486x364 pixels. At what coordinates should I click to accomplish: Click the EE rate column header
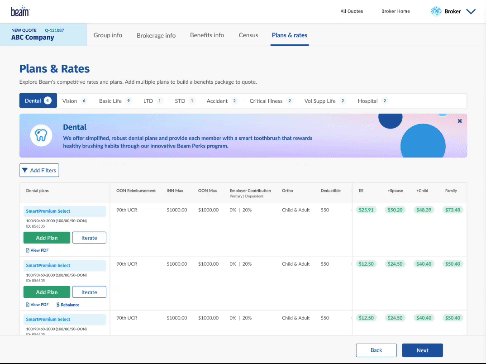point(361,191)
